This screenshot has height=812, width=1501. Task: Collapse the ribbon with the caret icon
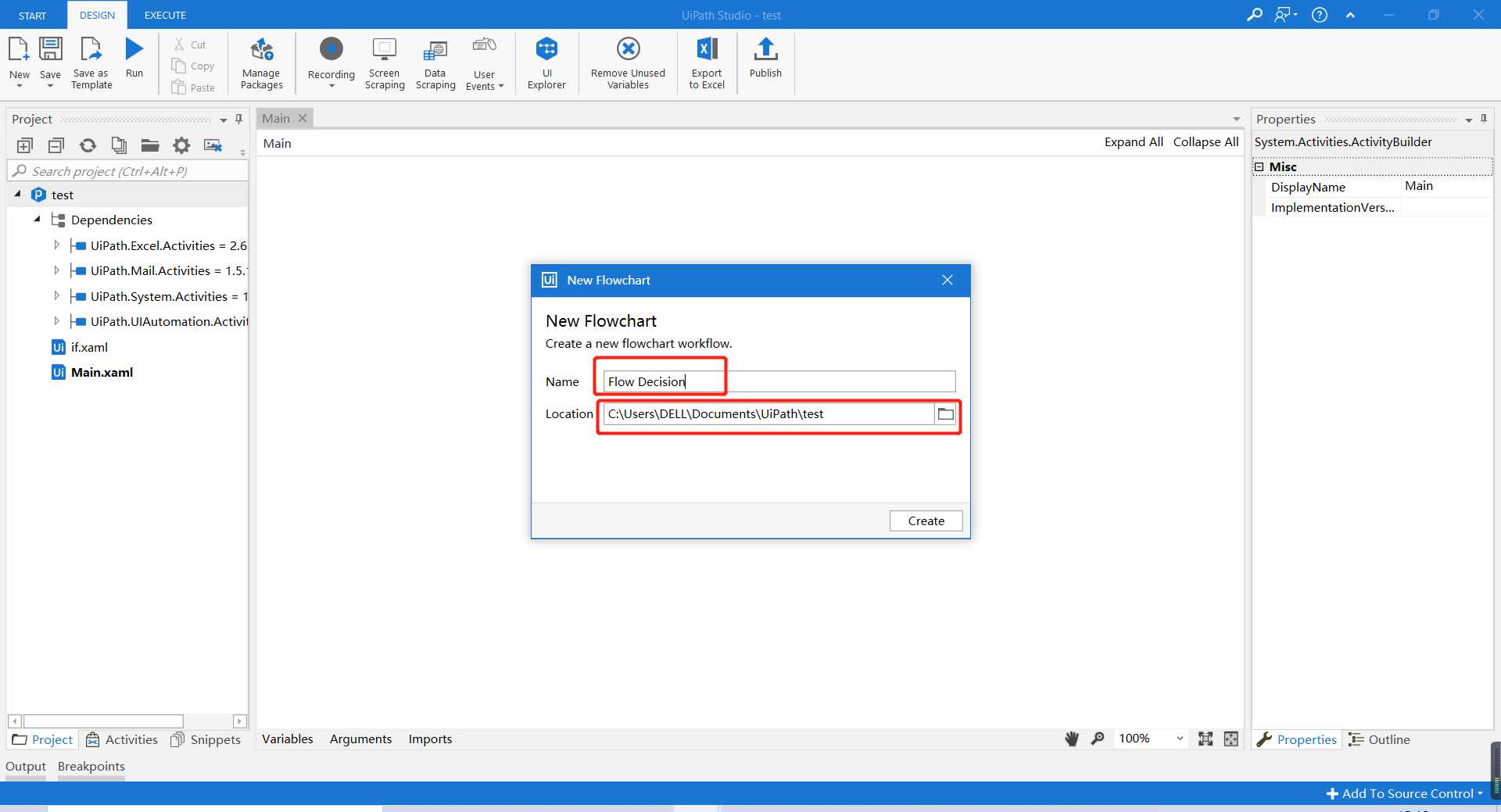click(x=1350, y=15)
